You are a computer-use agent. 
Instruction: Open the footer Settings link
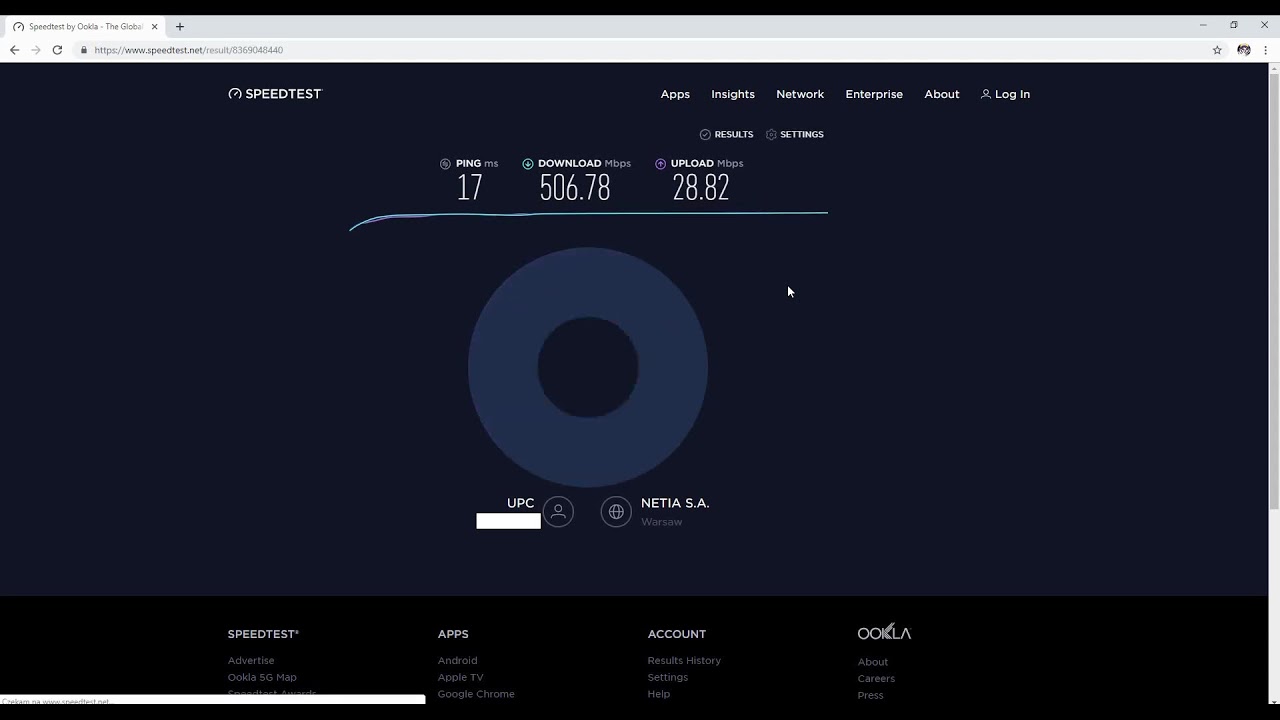(668, 677)
